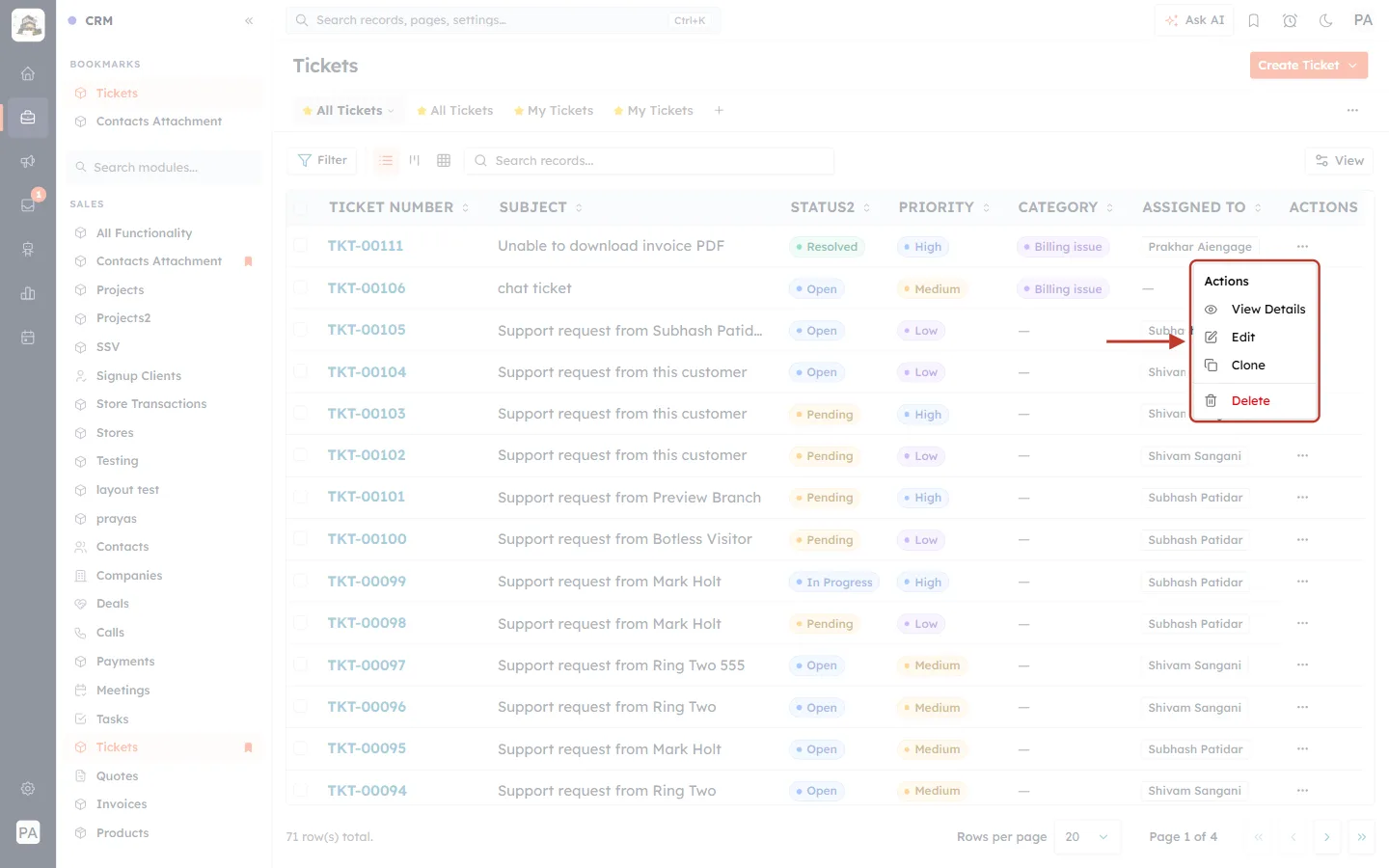The height and width of the screenshot is (868, 1389).
Task: Open actions menu for TKT-00102 row
Action: coord(1303,455)
